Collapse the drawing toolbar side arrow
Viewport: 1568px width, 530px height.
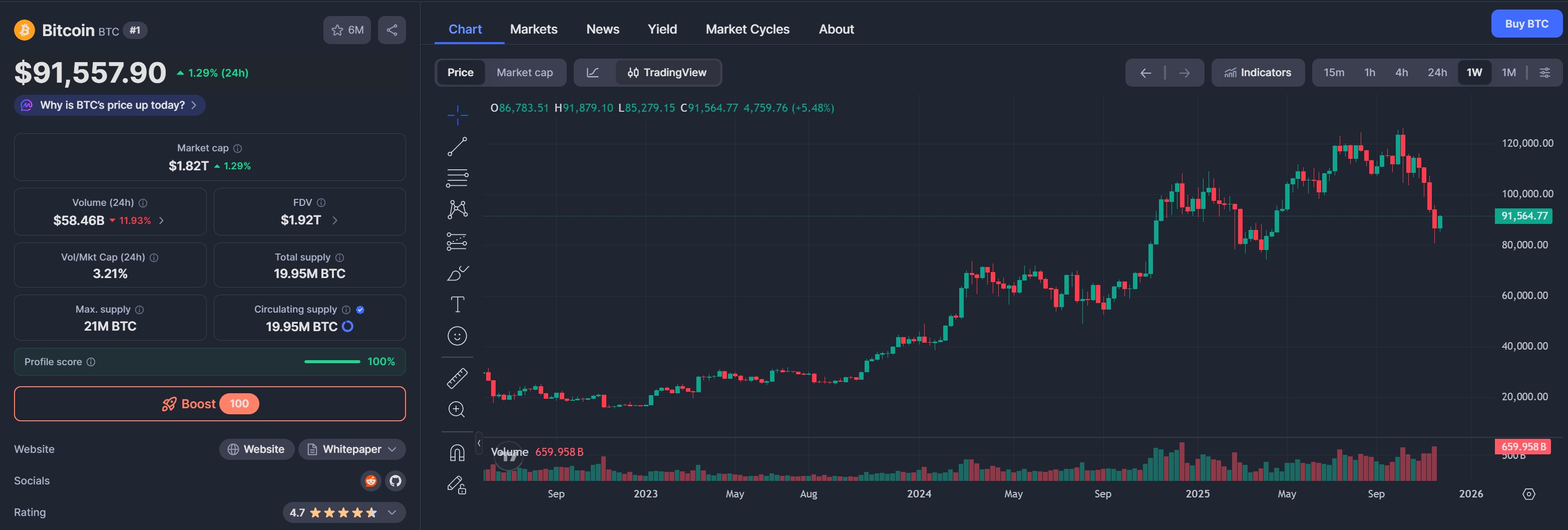pyautogui.click(x=479, y=443)
